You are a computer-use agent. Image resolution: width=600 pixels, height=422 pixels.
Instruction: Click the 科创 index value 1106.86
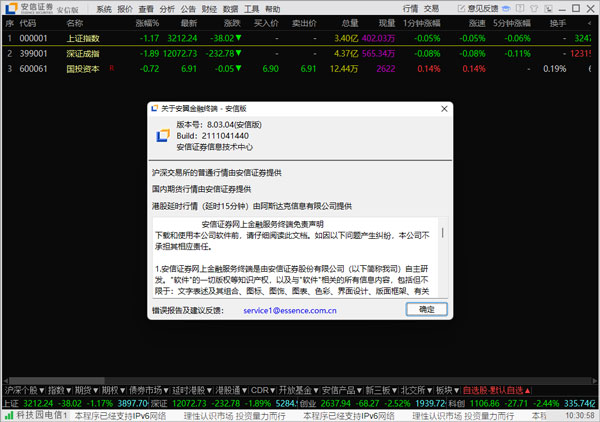485,403
